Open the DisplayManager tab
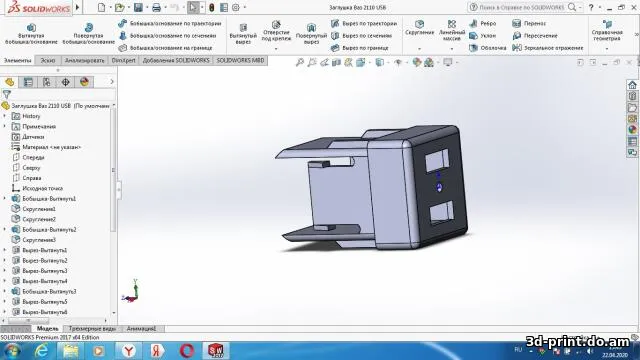The height and width of the screenshot is (360, 640). point(84,82)
